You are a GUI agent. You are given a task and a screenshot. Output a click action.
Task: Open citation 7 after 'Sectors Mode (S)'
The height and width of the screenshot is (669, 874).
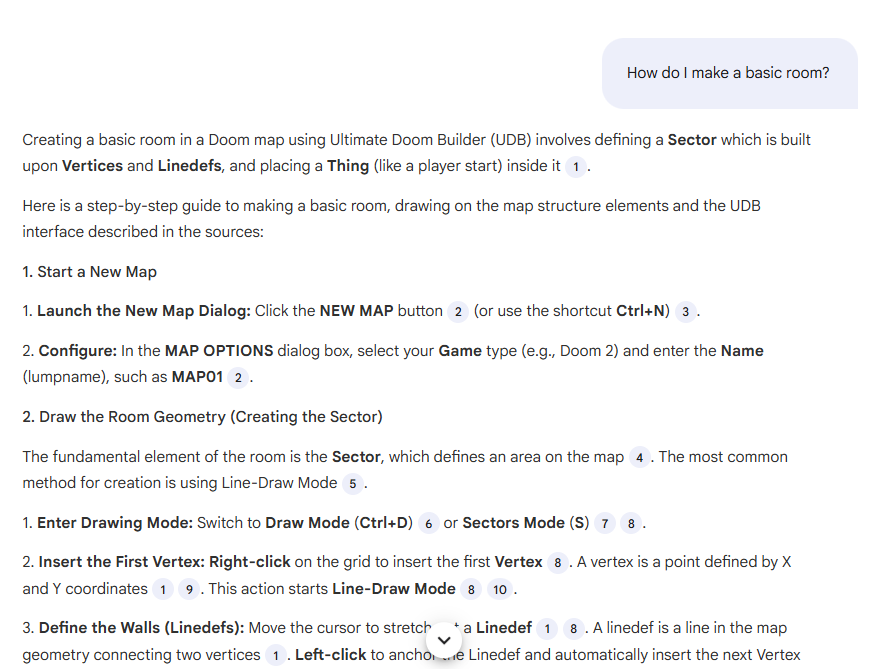pos(605,523)
